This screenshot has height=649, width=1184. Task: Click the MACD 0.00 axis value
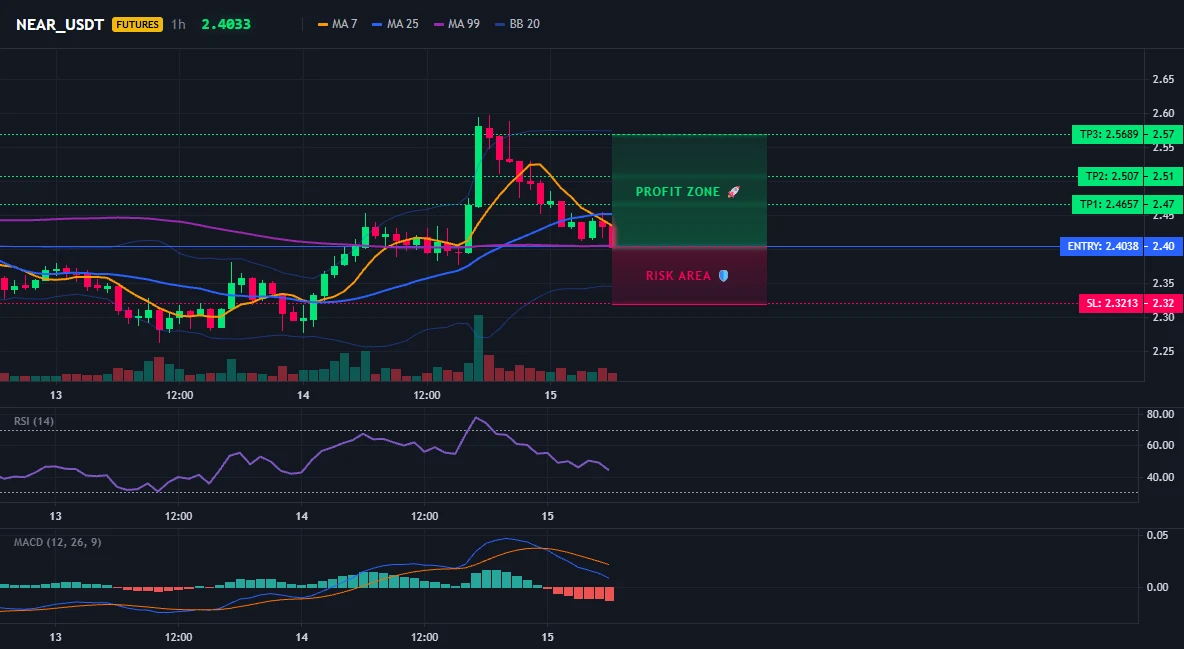1158,587
